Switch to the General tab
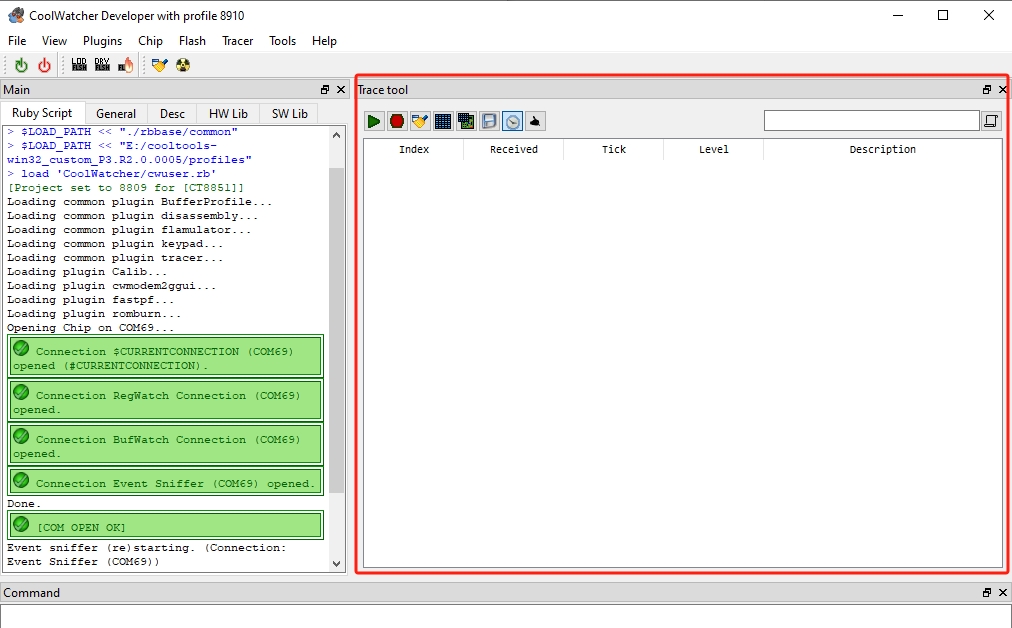The height and width of the screenshot is (628, 1012). click(x=116, y=114)
